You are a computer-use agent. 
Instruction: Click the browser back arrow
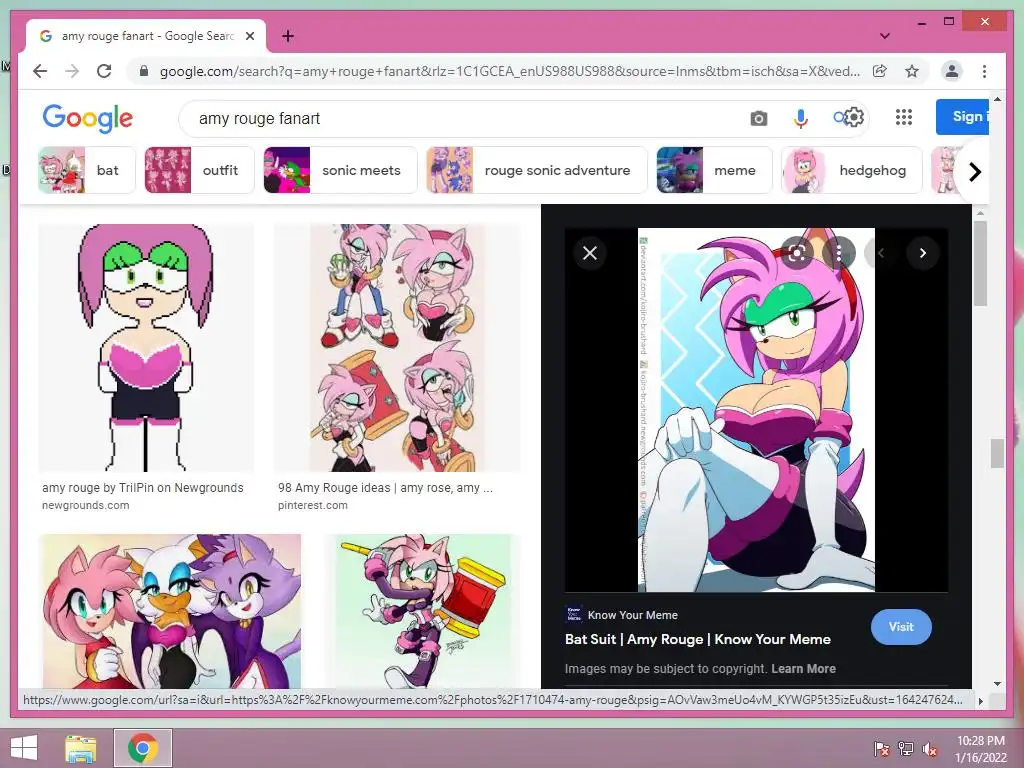(40, 71)
